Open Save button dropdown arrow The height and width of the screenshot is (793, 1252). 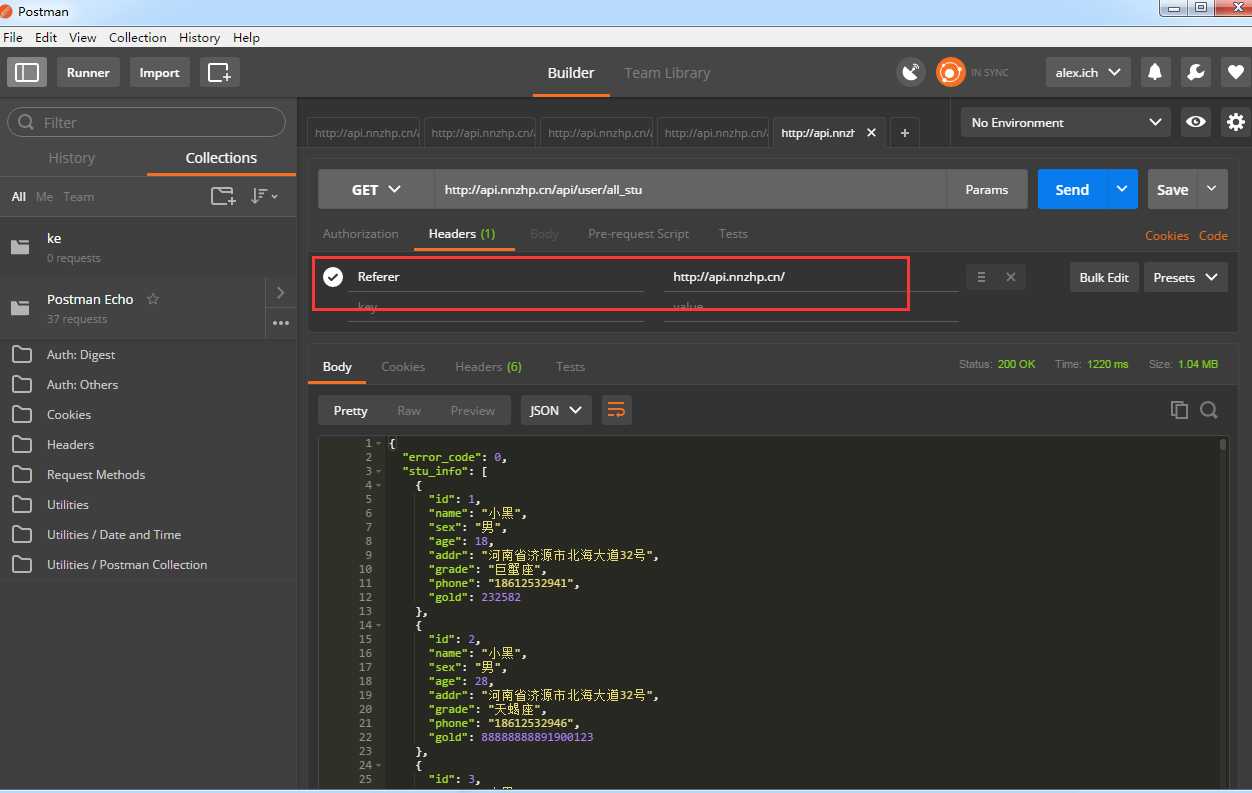tap(1212, 189)
